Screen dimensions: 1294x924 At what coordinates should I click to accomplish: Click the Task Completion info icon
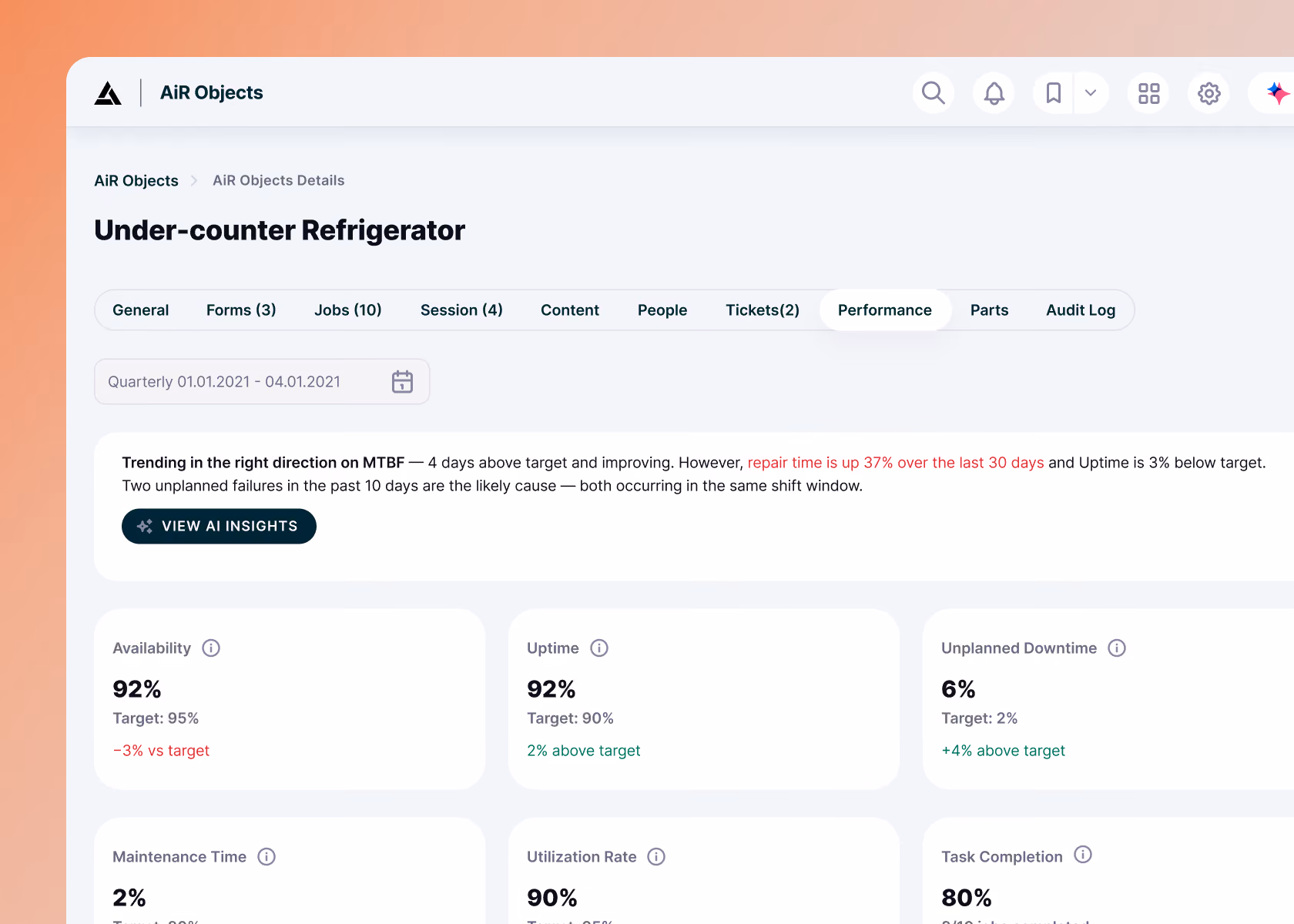coord(1083,855)
